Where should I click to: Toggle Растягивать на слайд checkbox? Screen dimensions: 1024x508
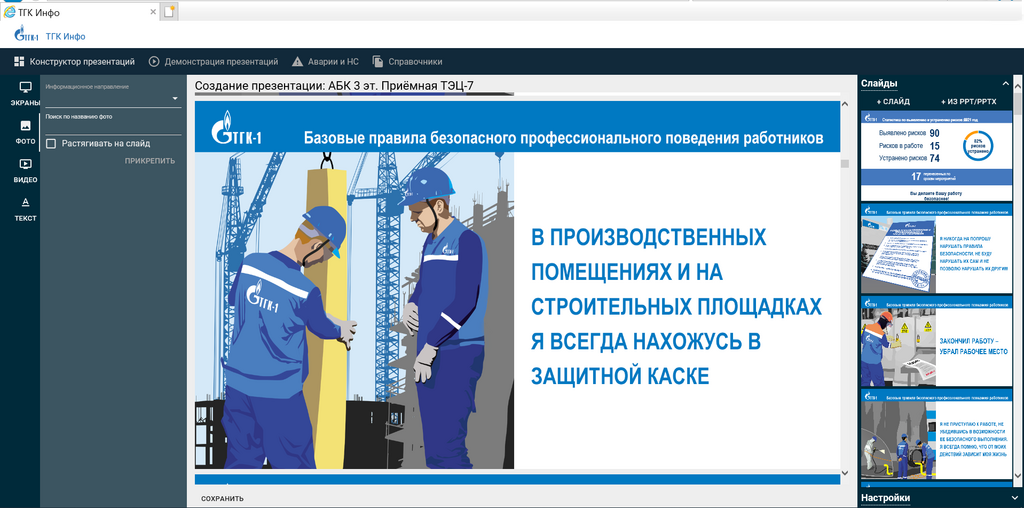51,144
